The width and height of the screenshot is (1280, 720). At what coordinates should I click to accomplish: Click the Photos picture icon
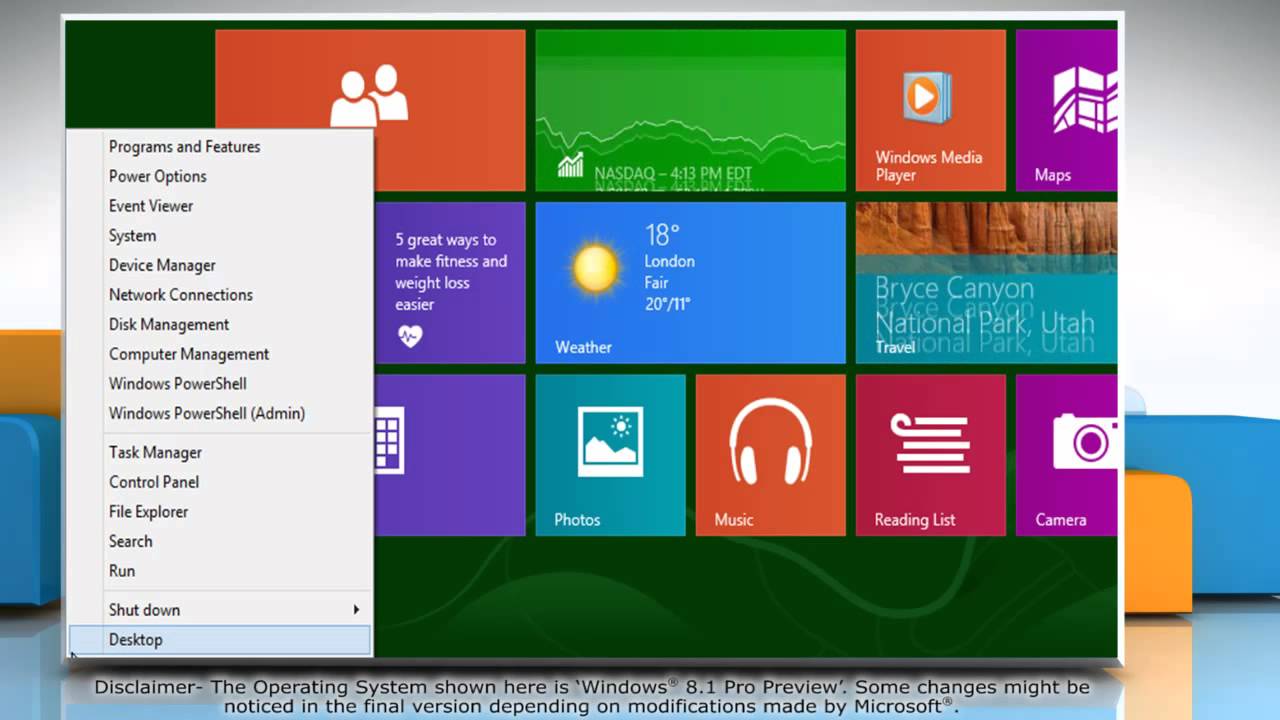tap(610, 441)
